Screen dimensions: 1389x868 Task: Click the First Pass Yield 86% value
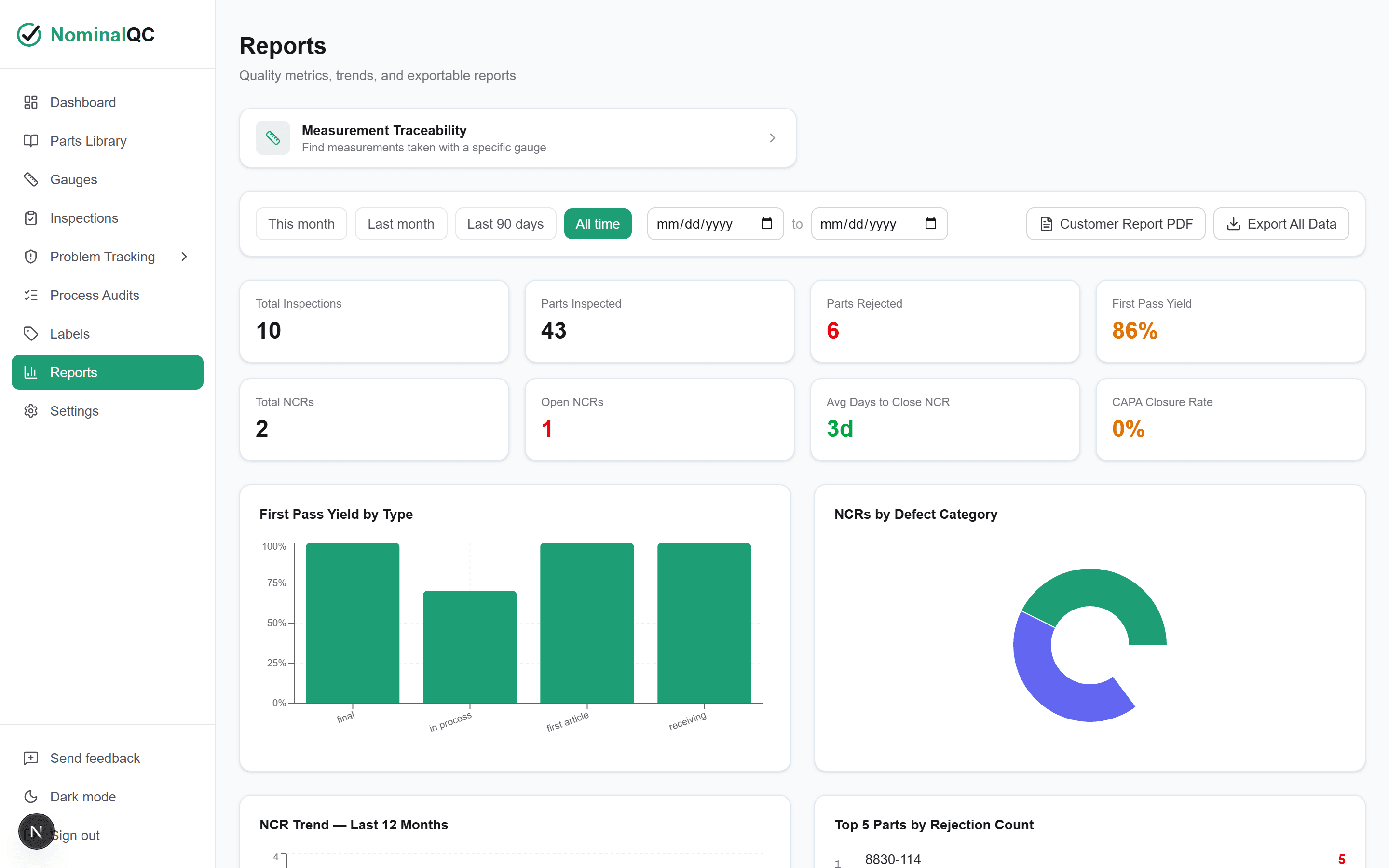pyautogui.click(x=1135, y=331)
